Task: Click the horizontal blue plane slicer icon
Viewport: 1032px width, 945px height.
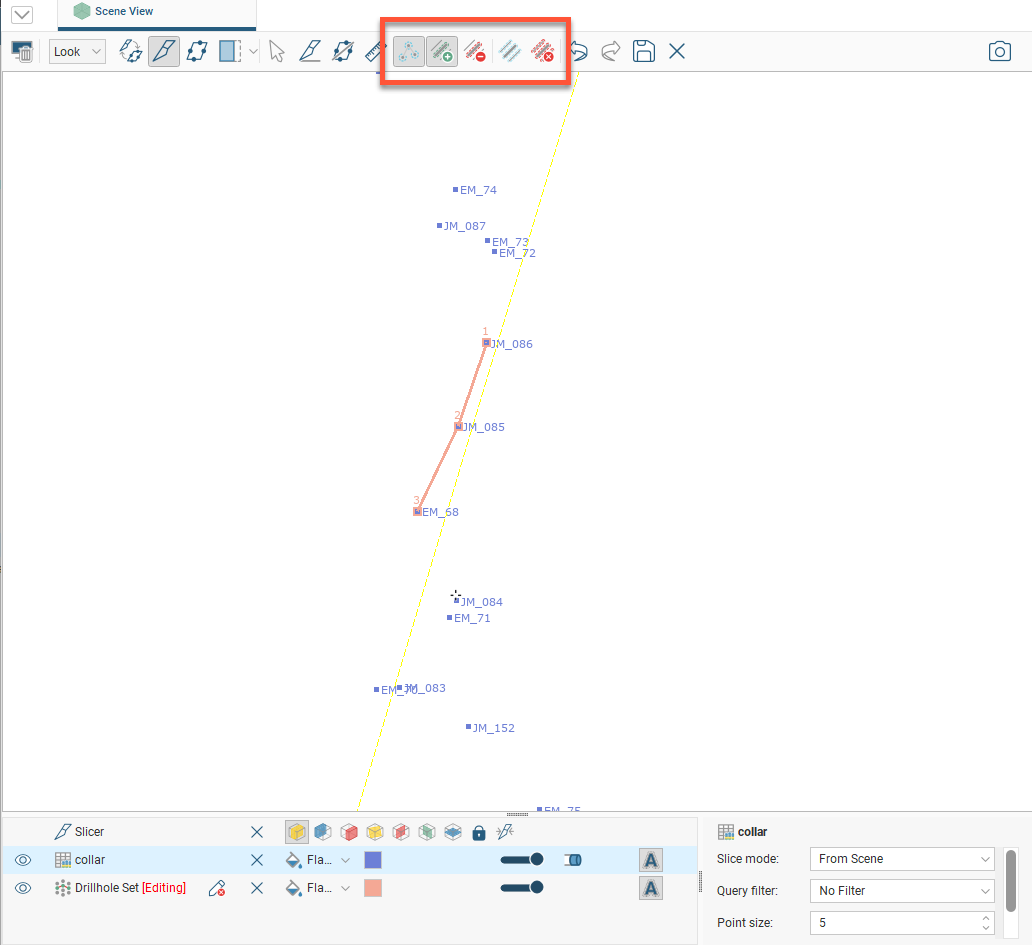Action: (453, 832)
